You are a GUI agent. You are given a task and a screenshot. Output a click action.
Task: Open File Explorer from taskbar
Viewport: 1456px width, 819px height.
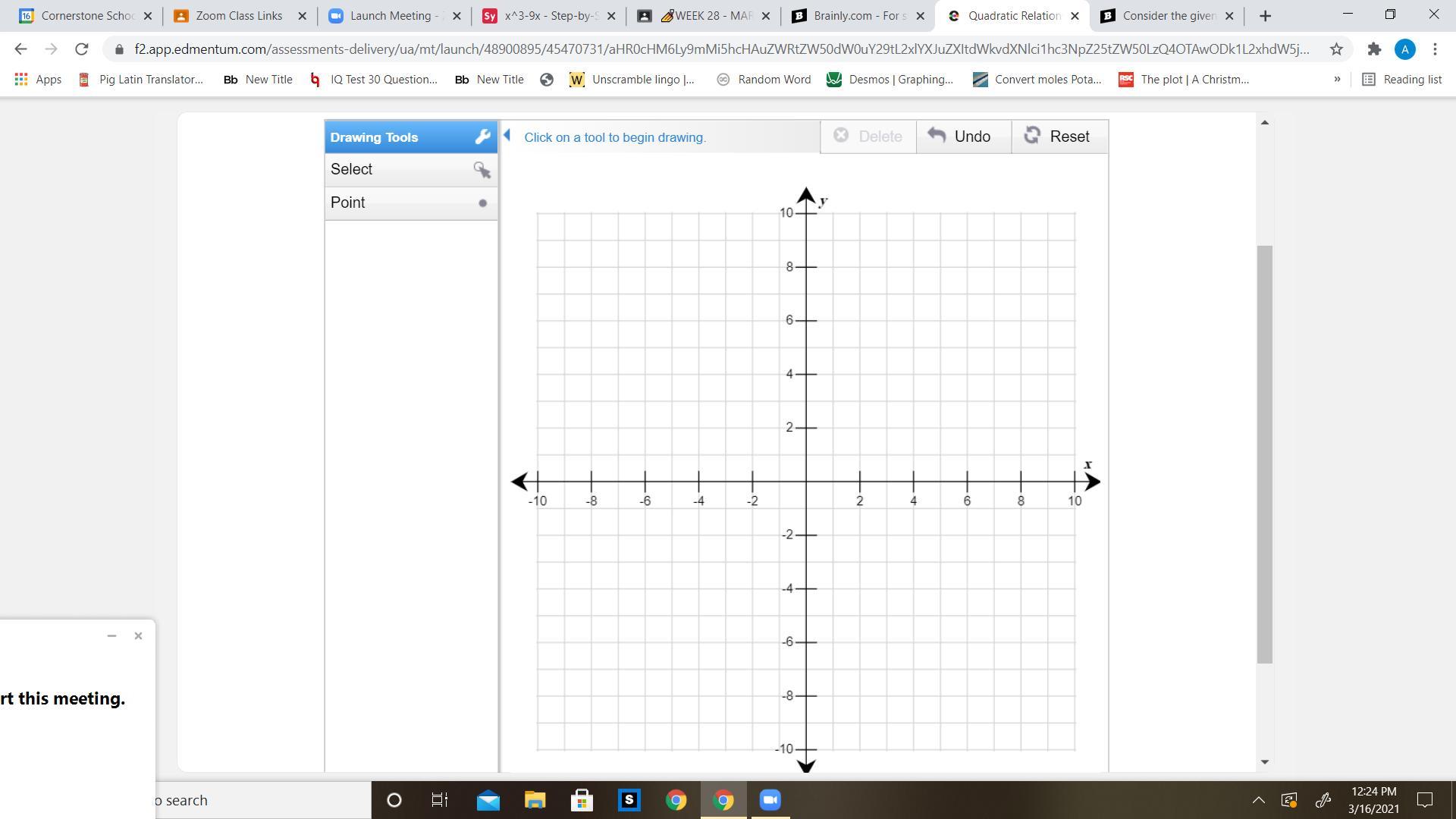pyautogui.click(x=535, y=800)
